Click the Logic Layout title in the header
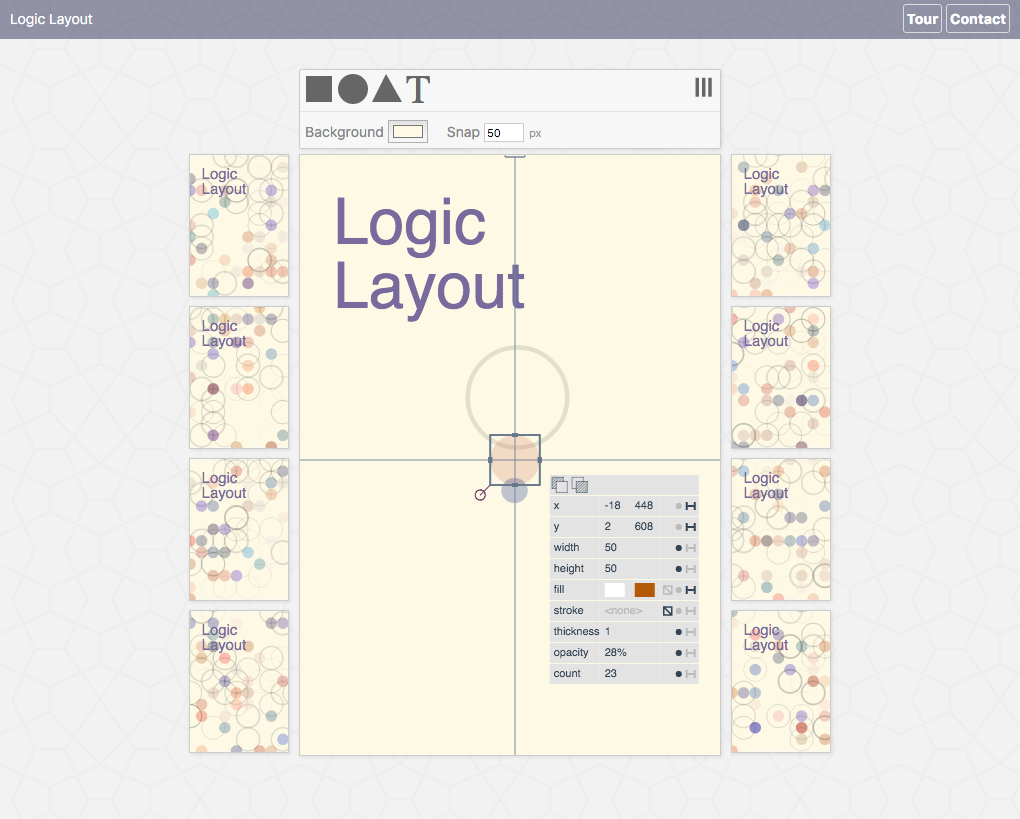 pyautogui.click(x=51, y=18)
